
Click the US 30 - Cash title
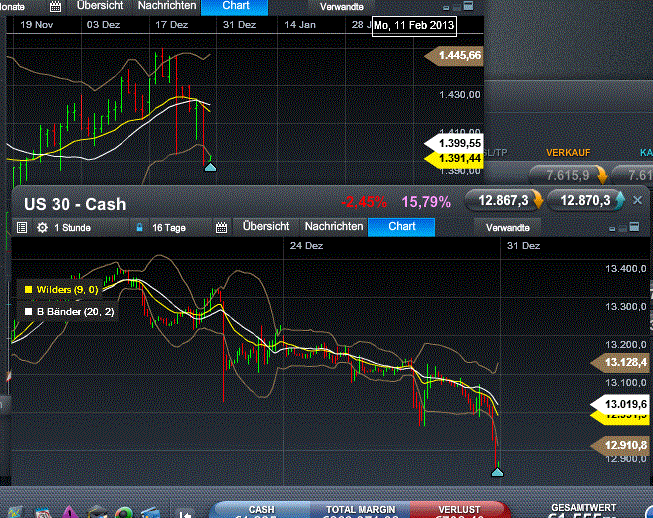tap(75, 204)
